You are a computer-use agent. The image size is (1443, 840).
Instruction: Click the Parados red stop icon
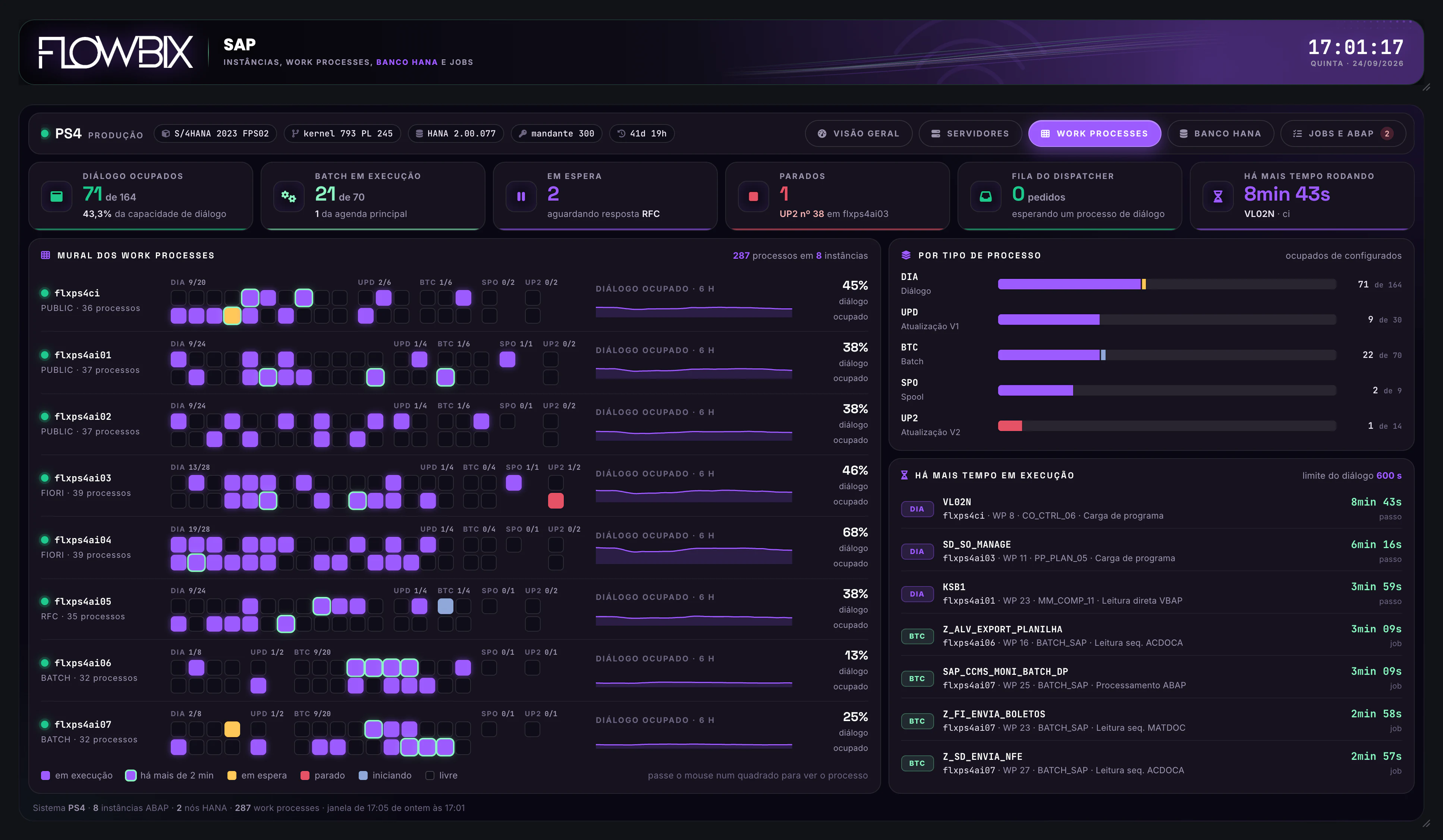754,196
